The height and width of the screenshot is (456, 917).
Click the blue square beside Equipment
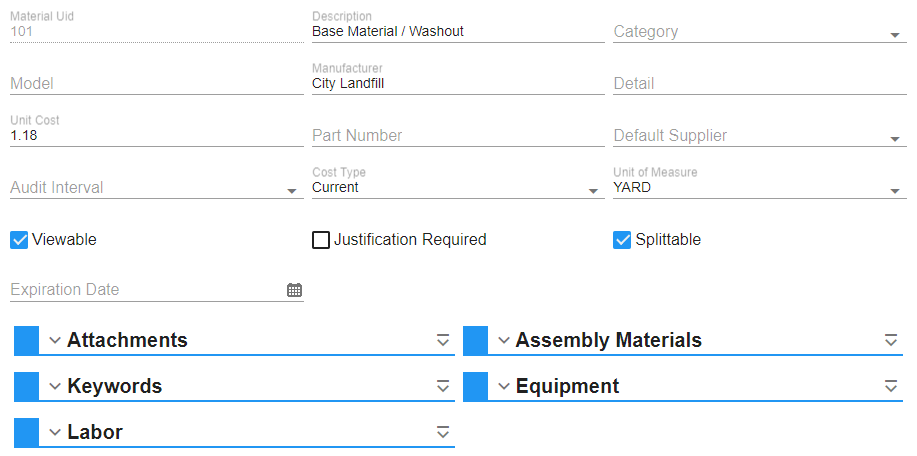coord(475,386)
